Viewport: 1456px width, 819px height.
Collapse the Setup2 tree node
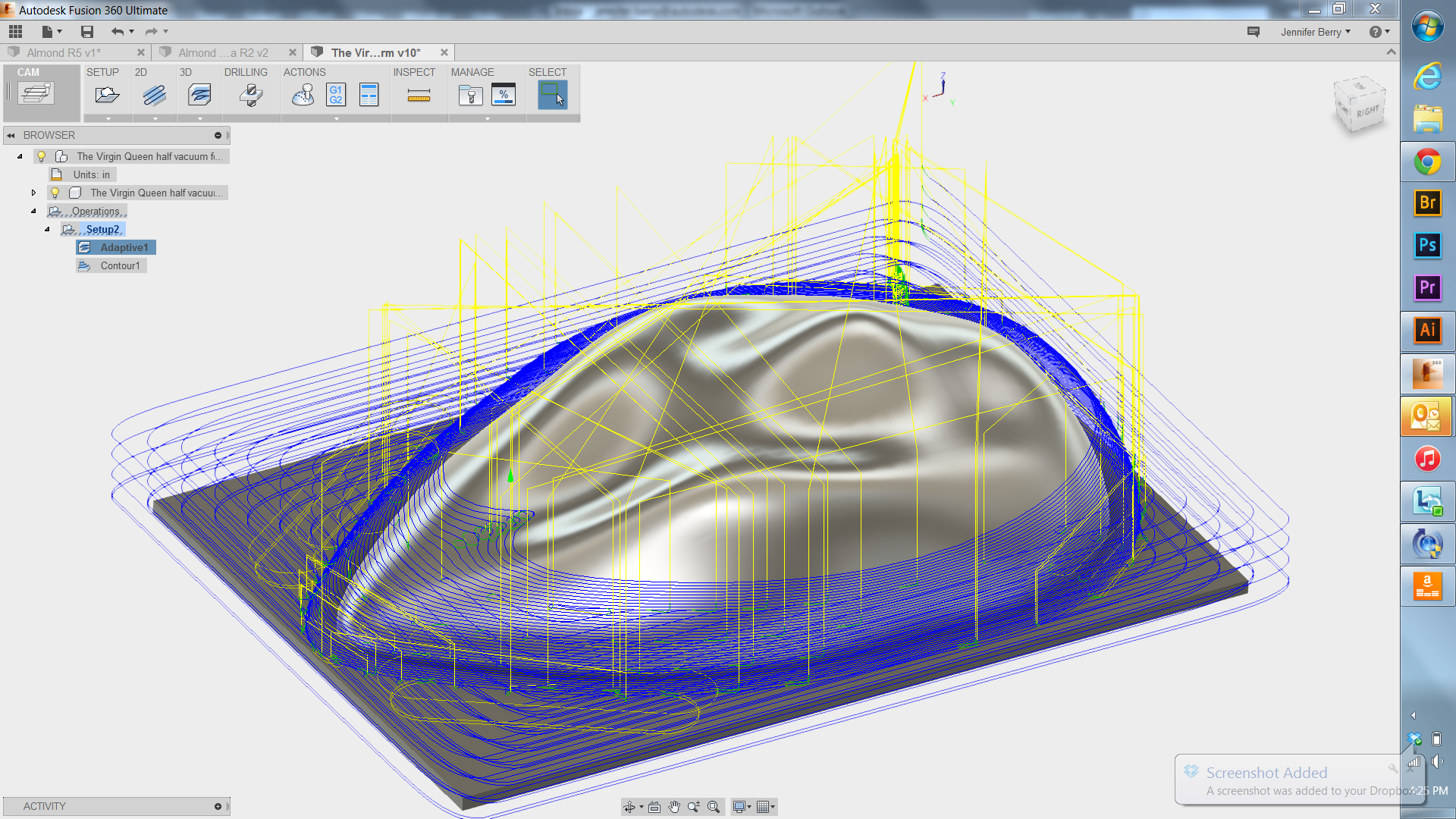click(47, 229)
